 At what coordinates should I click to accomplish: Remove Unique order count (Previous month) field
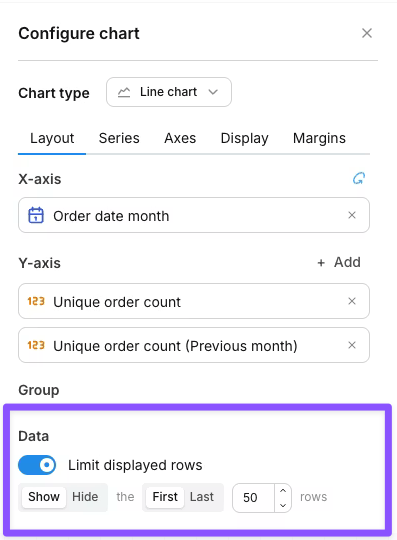point(352,345)
